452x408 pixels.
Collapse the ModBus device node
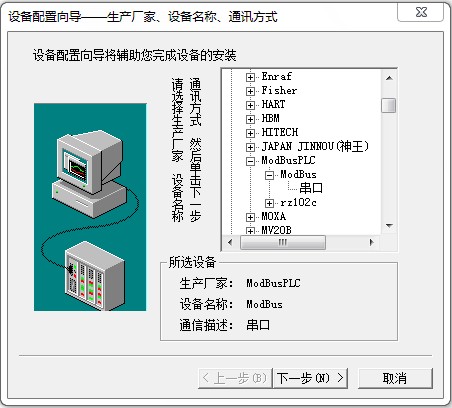(x=269, y=175)
